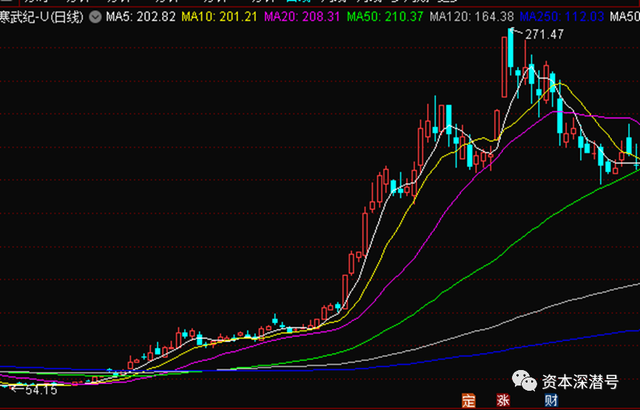The image size is (640, 410).
Task: Select the MA10: 201.21 indicator label
Action: click(220, 17)
